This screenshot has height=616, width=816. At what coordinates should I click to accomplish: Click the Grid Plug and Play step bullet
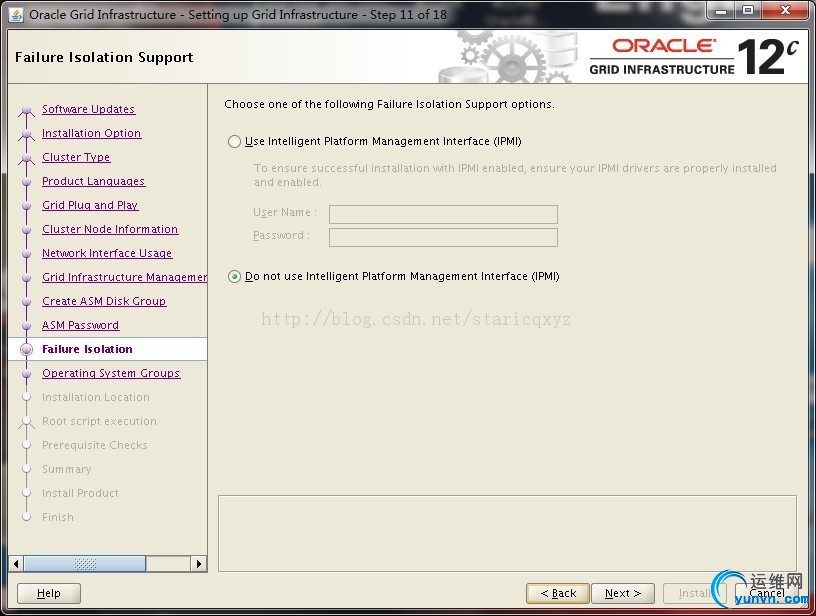[27, 206]
